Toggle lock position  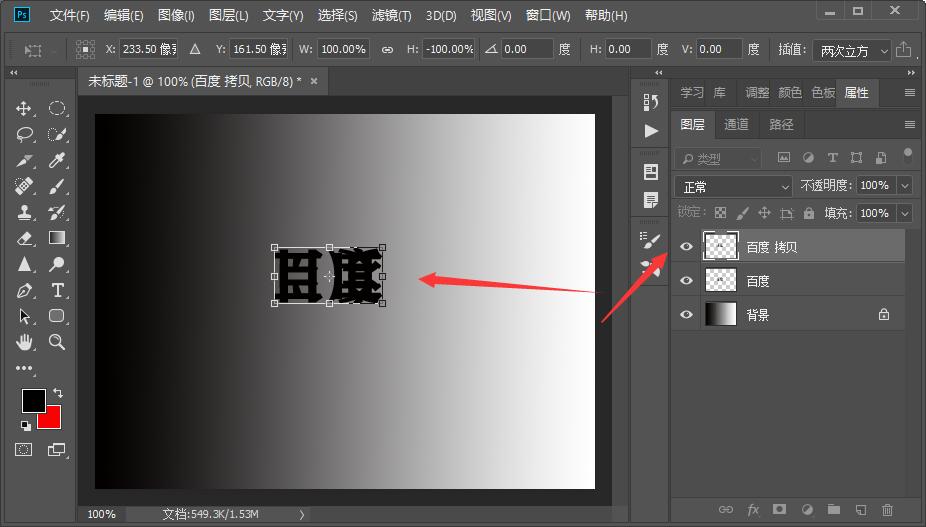[764, 213]
